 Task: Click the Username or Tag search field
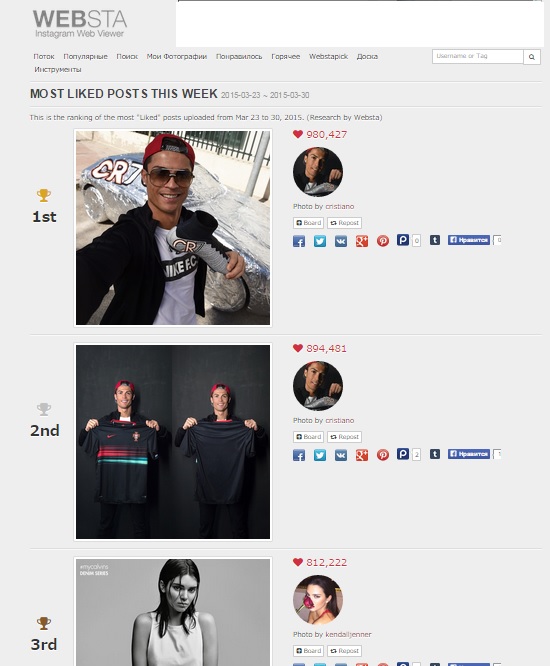point(478,56)
